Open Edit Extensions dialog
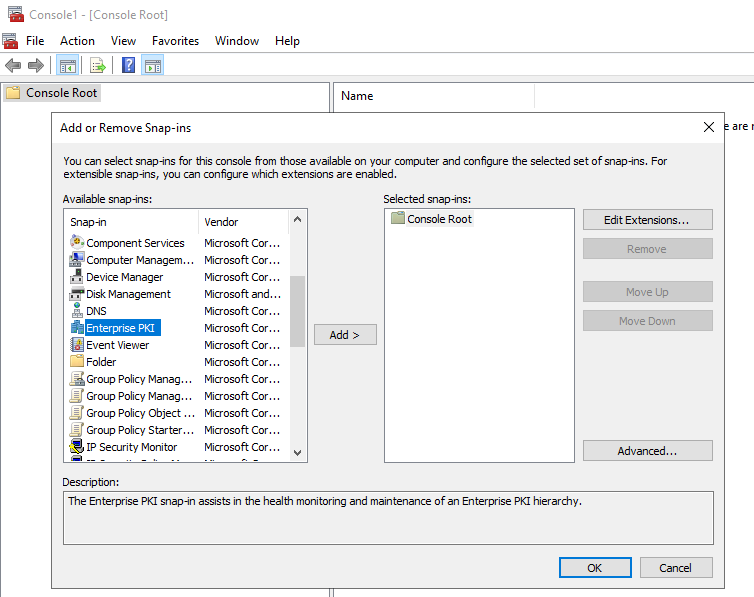 (x=647, y=220)
